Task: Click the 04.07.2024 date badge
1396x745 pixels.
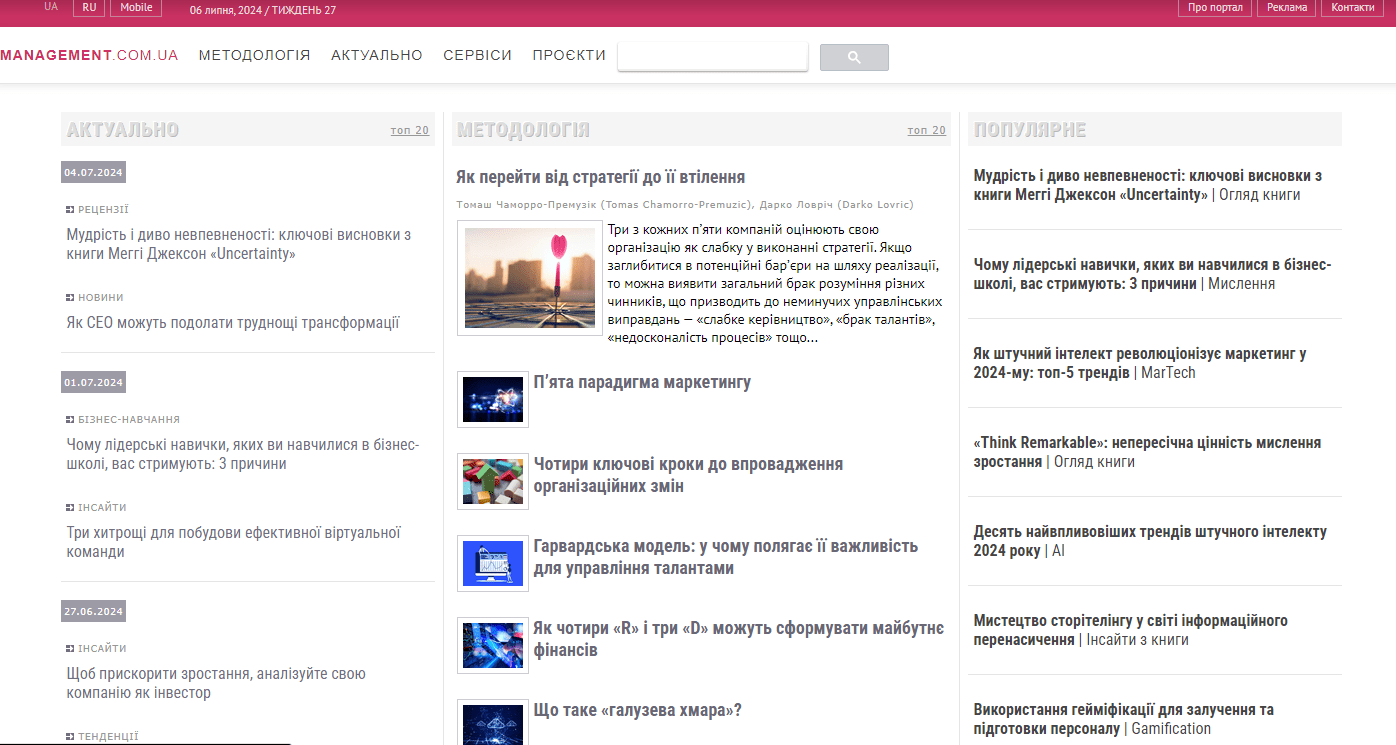Action: pyautogui.click(x=93, y=172)
